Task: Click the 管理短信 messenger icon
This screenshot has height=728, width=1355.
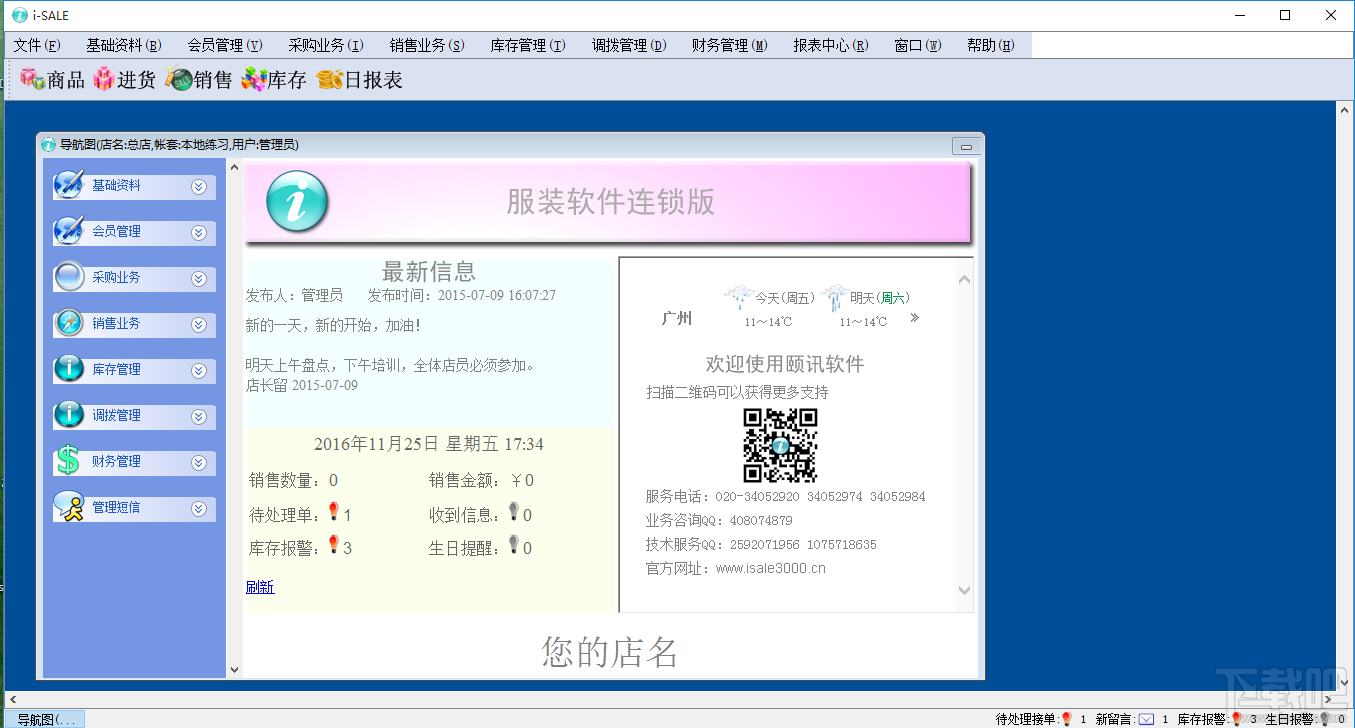Action: (x=69, y=507)
